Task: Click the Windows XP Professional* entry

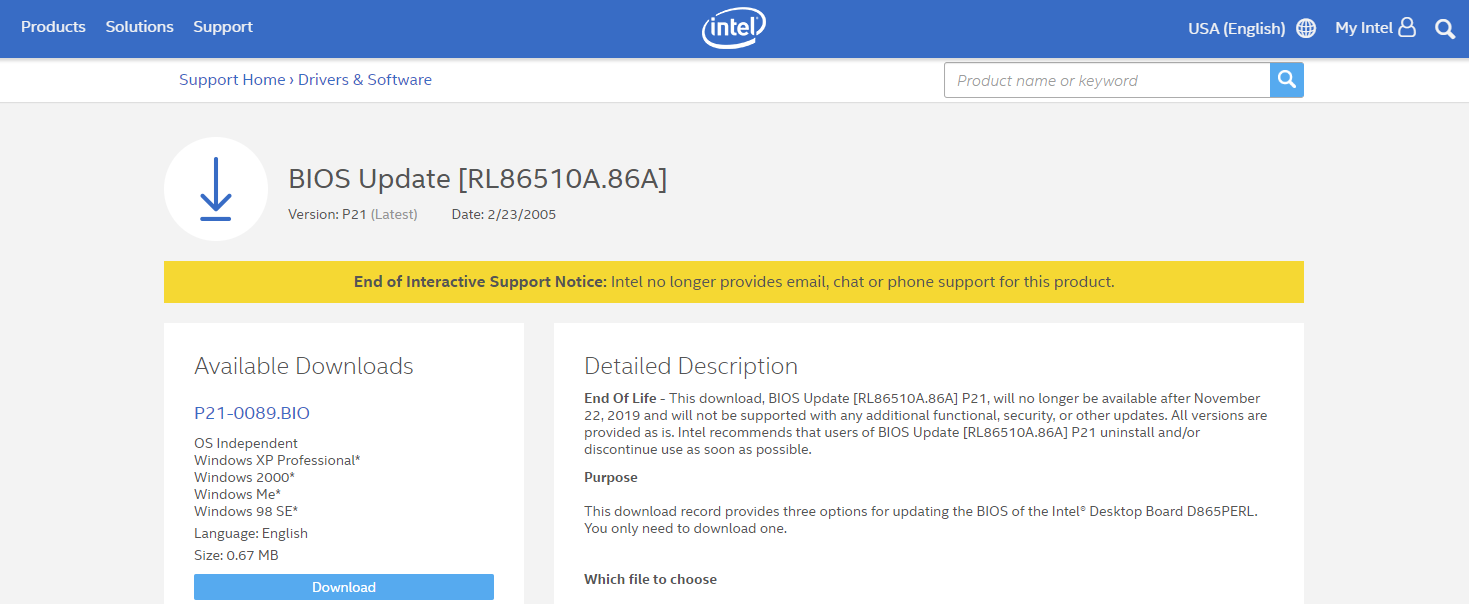Action: click(x=277, y=460)
